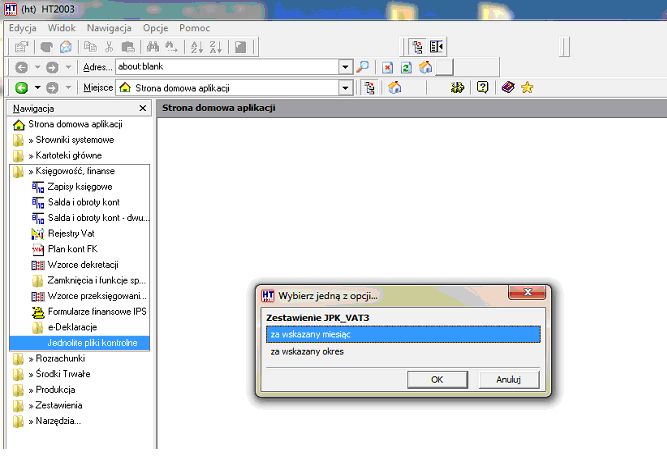Open the Nawigacja menu
Screen dimensions: 667x466
pos(109,28)
